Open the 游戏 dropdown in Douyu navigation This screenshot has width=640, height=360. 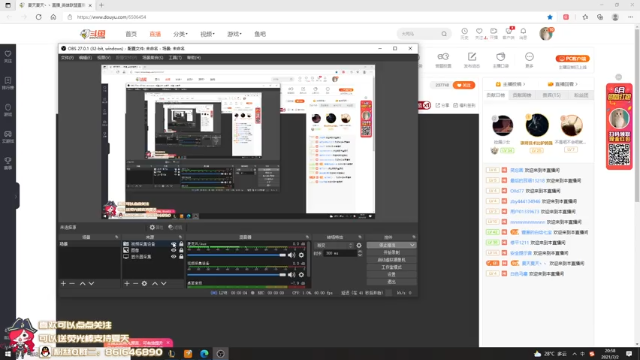click(x=234, y=34)
